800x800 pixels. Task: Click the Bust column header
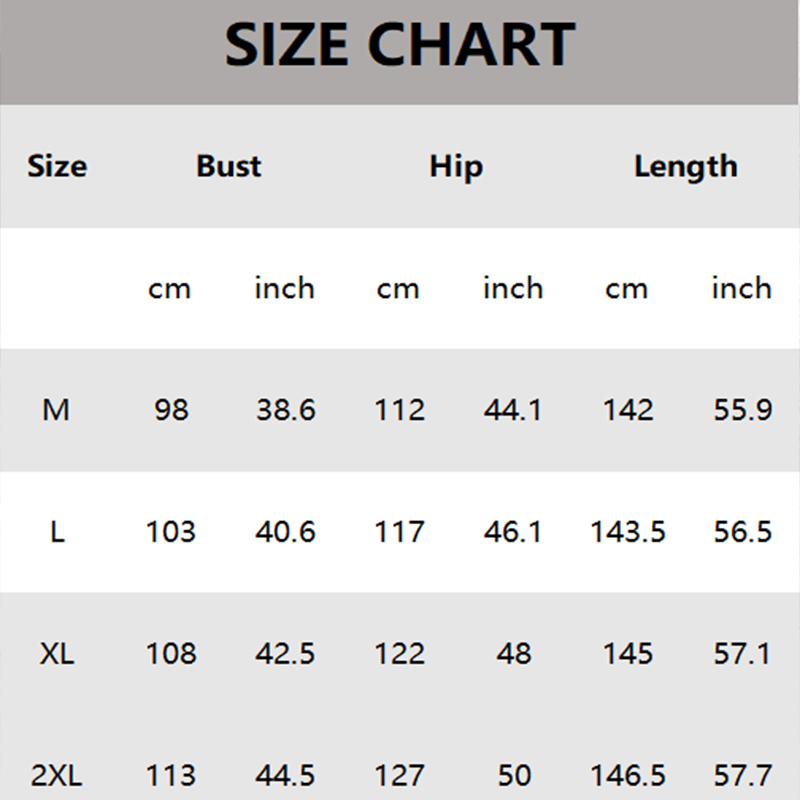point(229,166)
